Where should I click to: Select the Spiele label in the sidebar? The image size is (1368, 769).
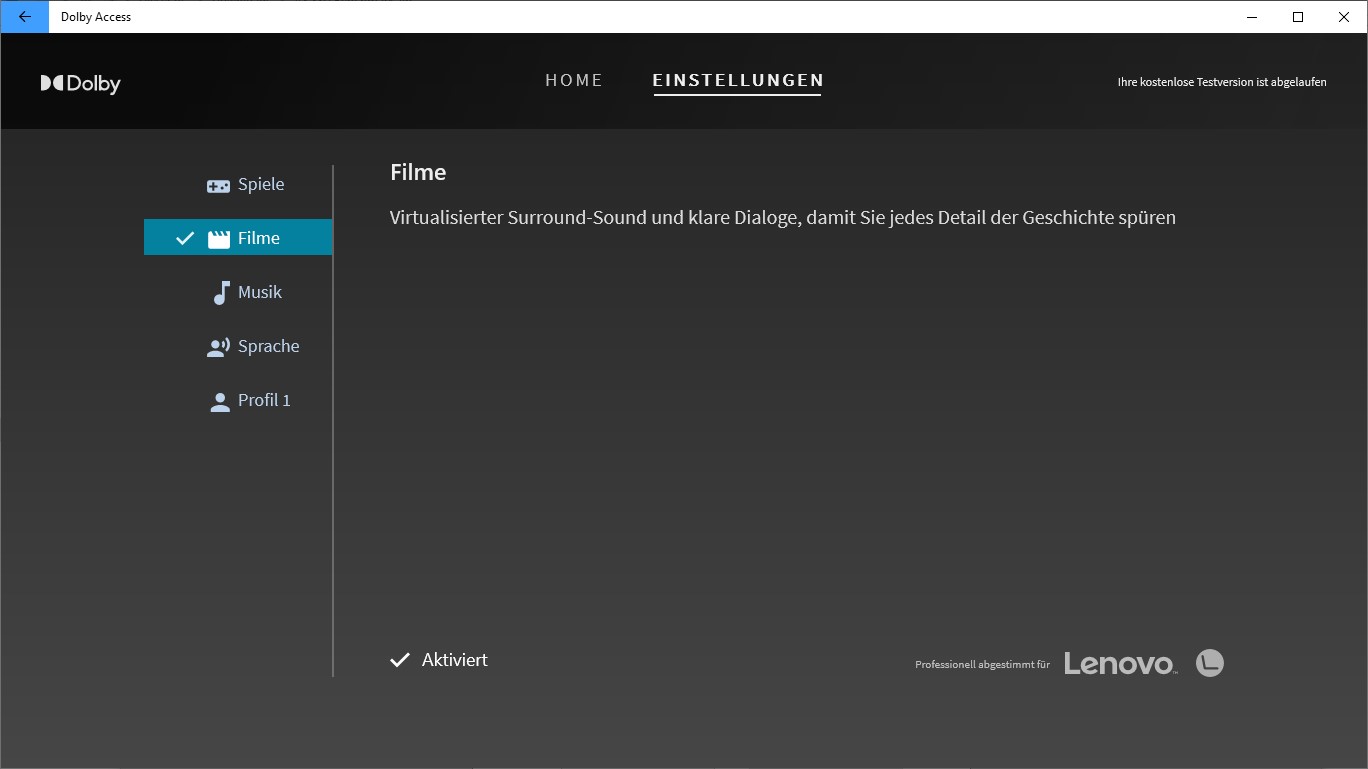[x=261, y=184]
